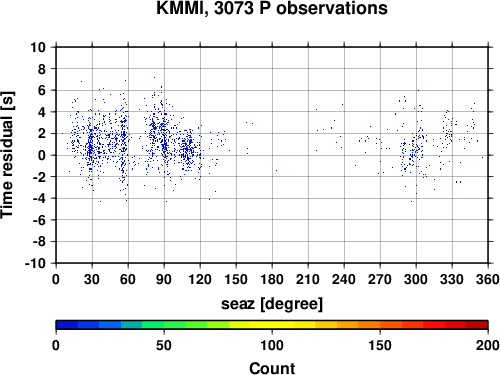Select the dark blue segment of the colorbar
Image resolution: width=500 pixels, height=375 pixels.
67,324
